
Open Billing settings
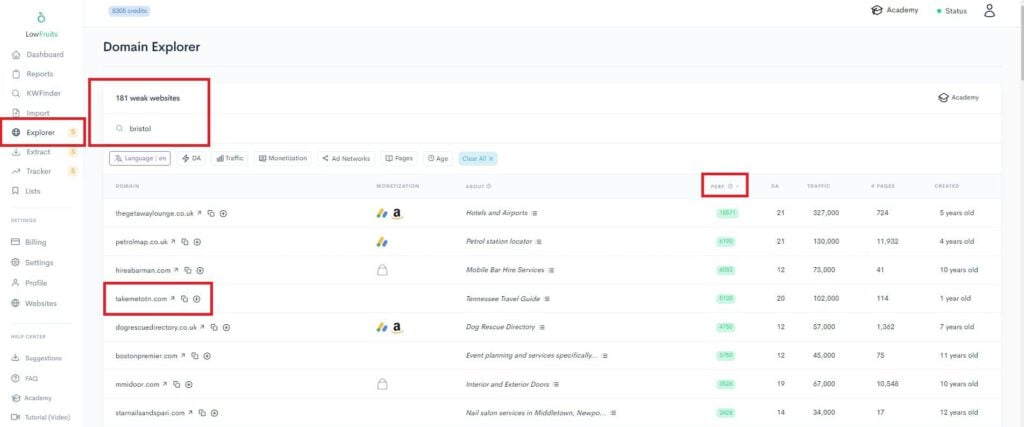click(x=29, y=242)
